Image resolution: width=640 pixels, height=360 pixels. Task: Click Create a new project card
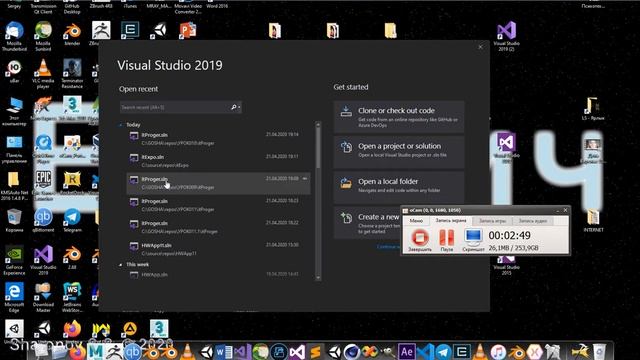tap(367, 222)
